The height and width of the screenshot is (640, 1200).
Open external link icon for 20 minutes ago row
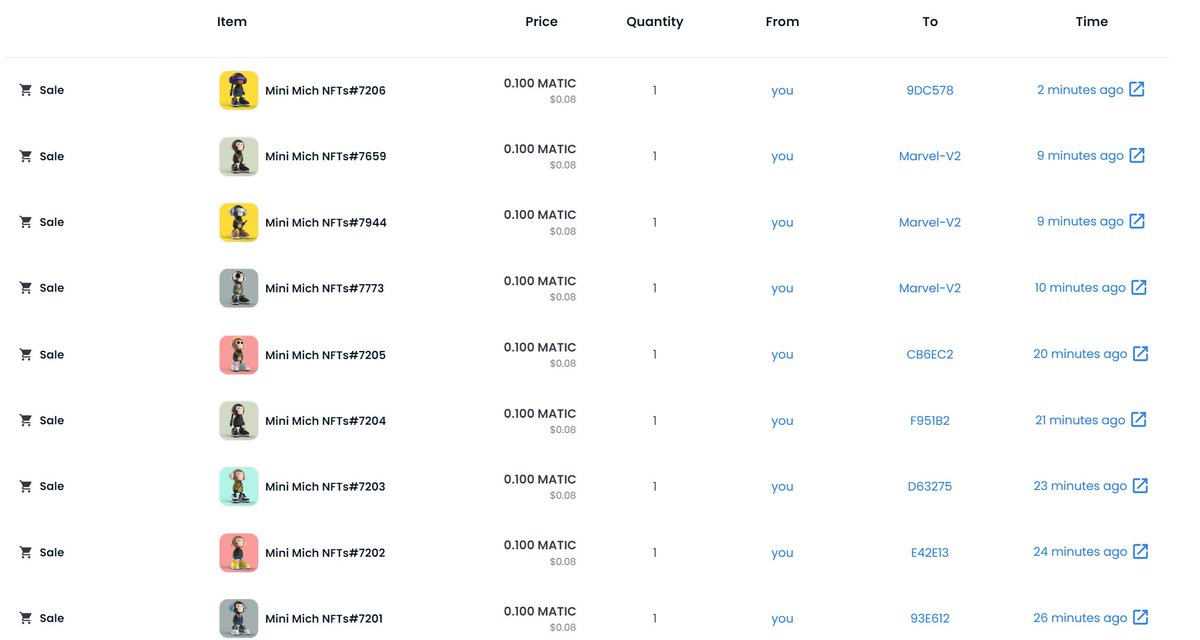pyautogui.click(x=1140, y=353)
